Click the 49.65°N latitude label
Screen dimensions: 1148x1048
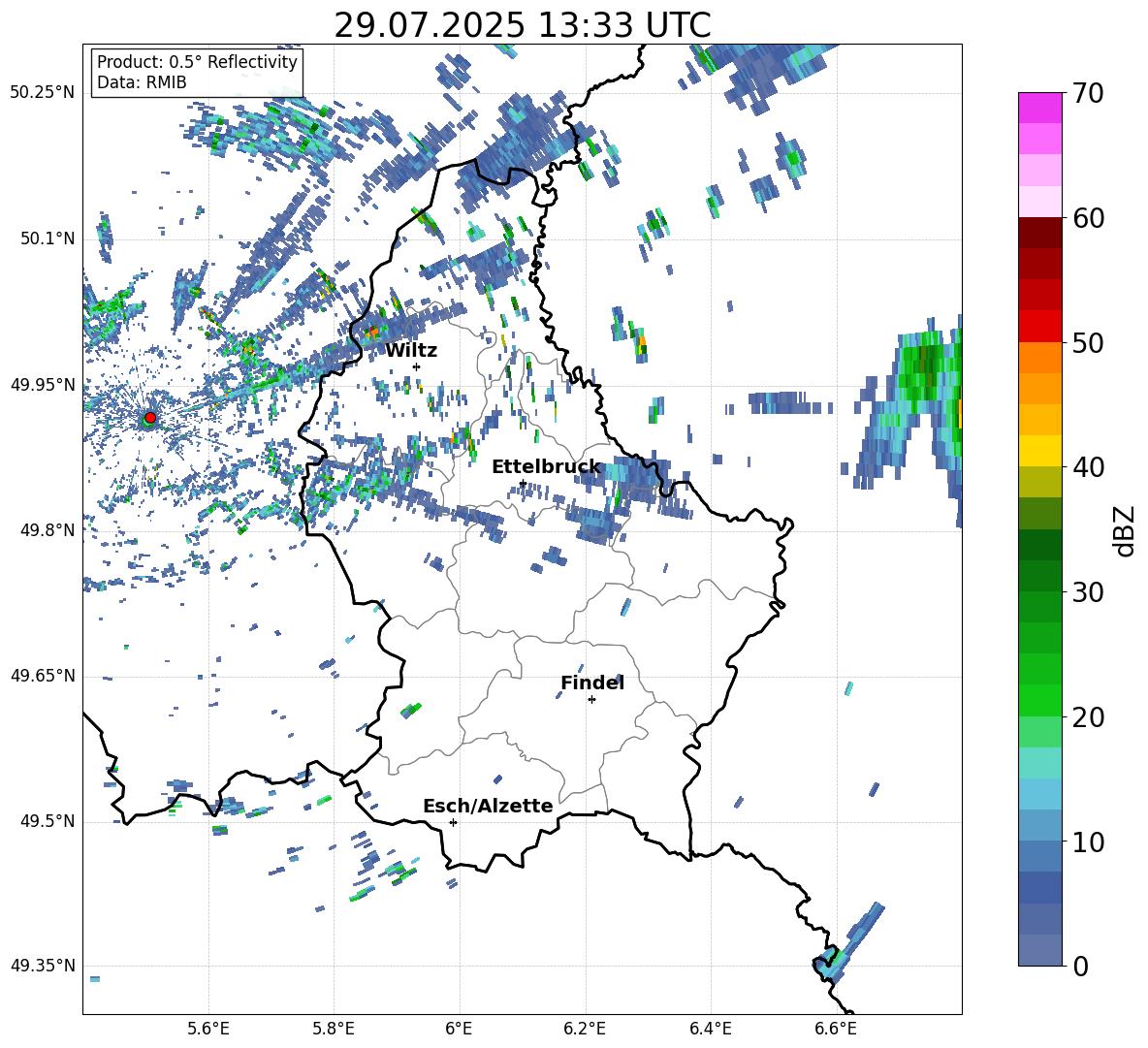43,676
